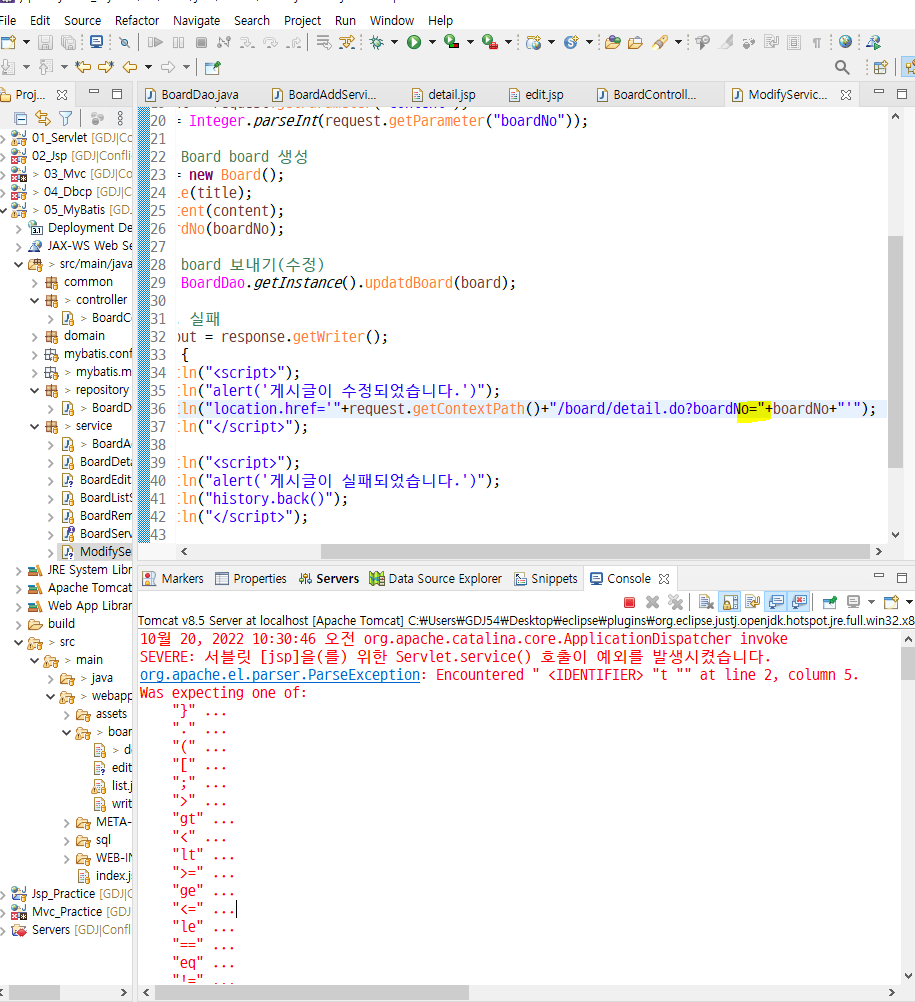Click the Open Perspective icon
The image size is (915, 1002).
pos(880,67)
